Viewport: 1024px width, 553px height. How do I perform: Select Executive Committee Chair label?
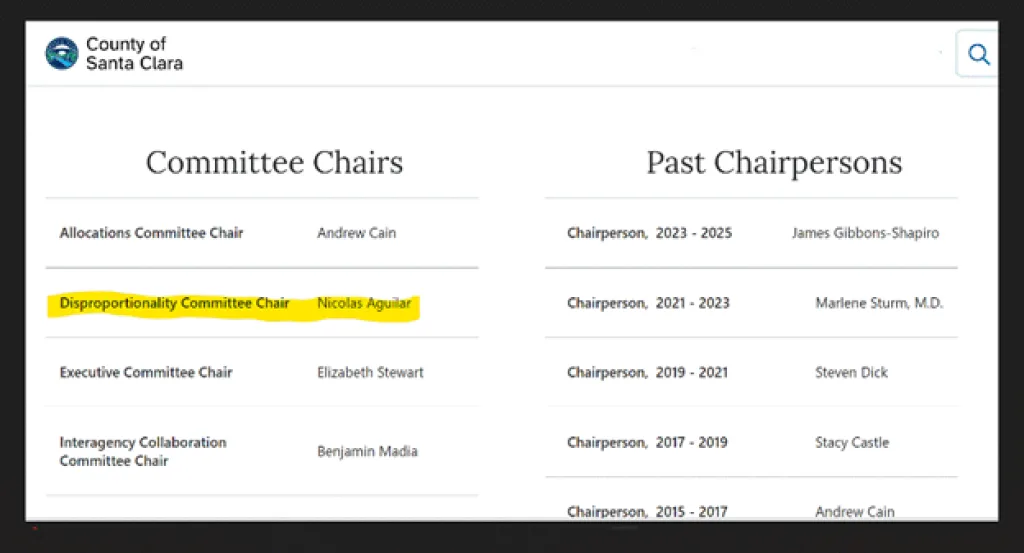[146, 372]
